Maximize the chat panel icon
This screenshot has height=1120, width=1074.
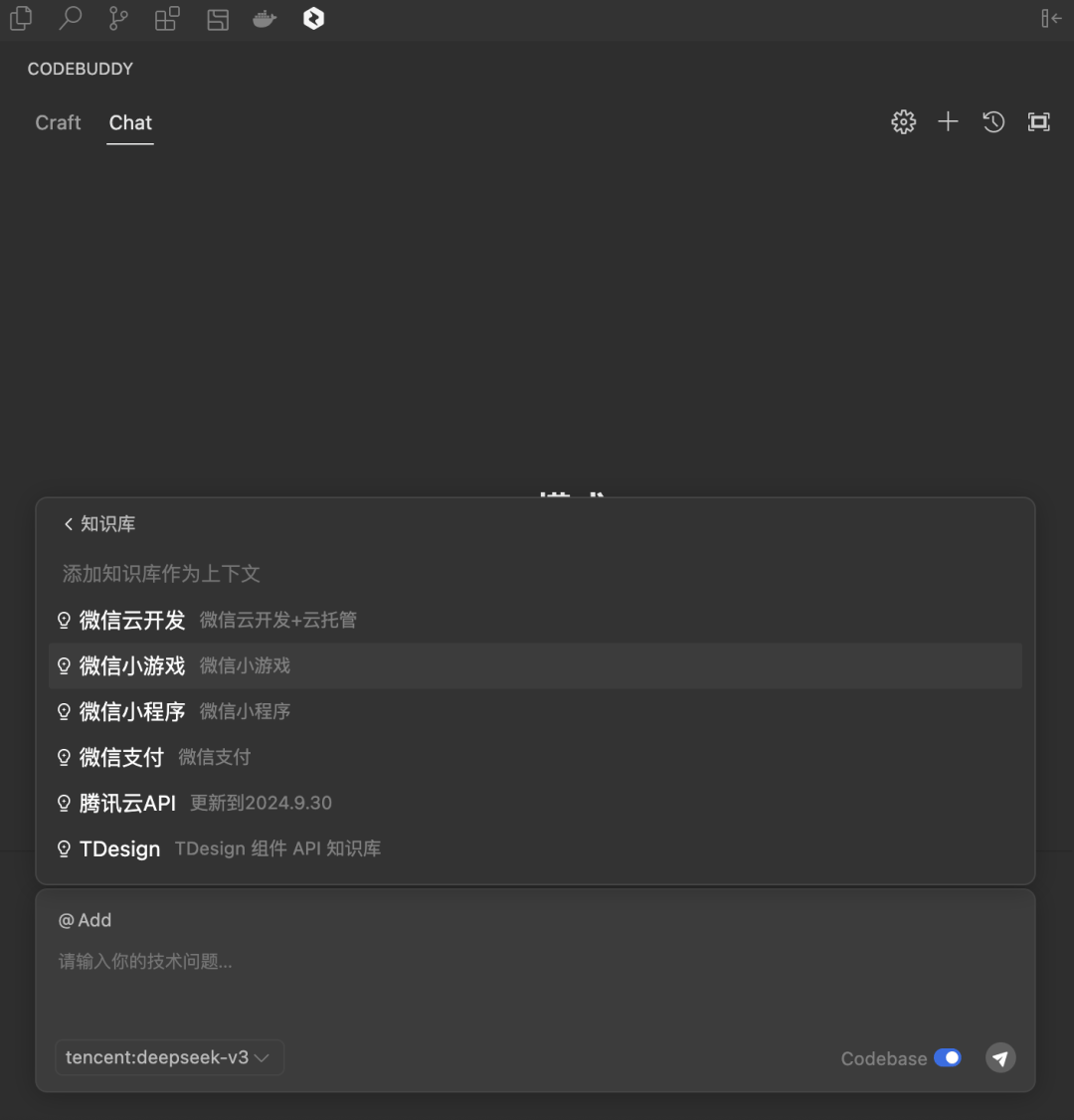click(1038, 122)
